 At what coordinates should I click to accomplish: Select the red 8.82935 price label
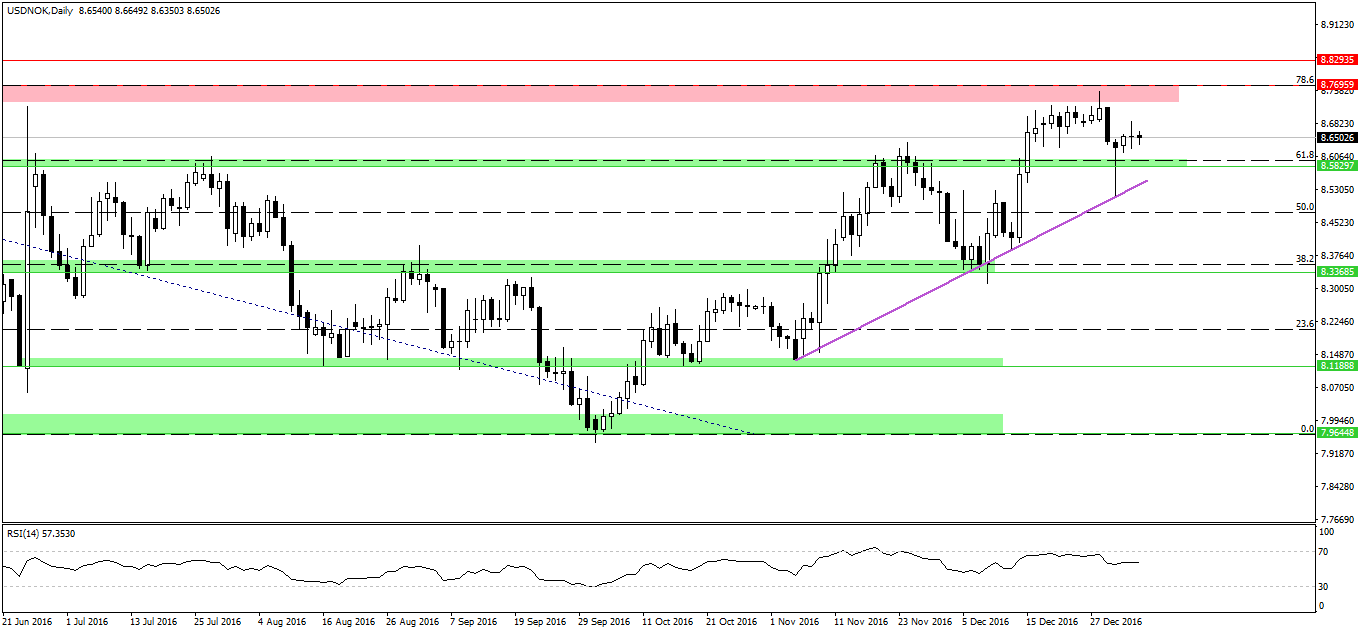coord(1336,60)
